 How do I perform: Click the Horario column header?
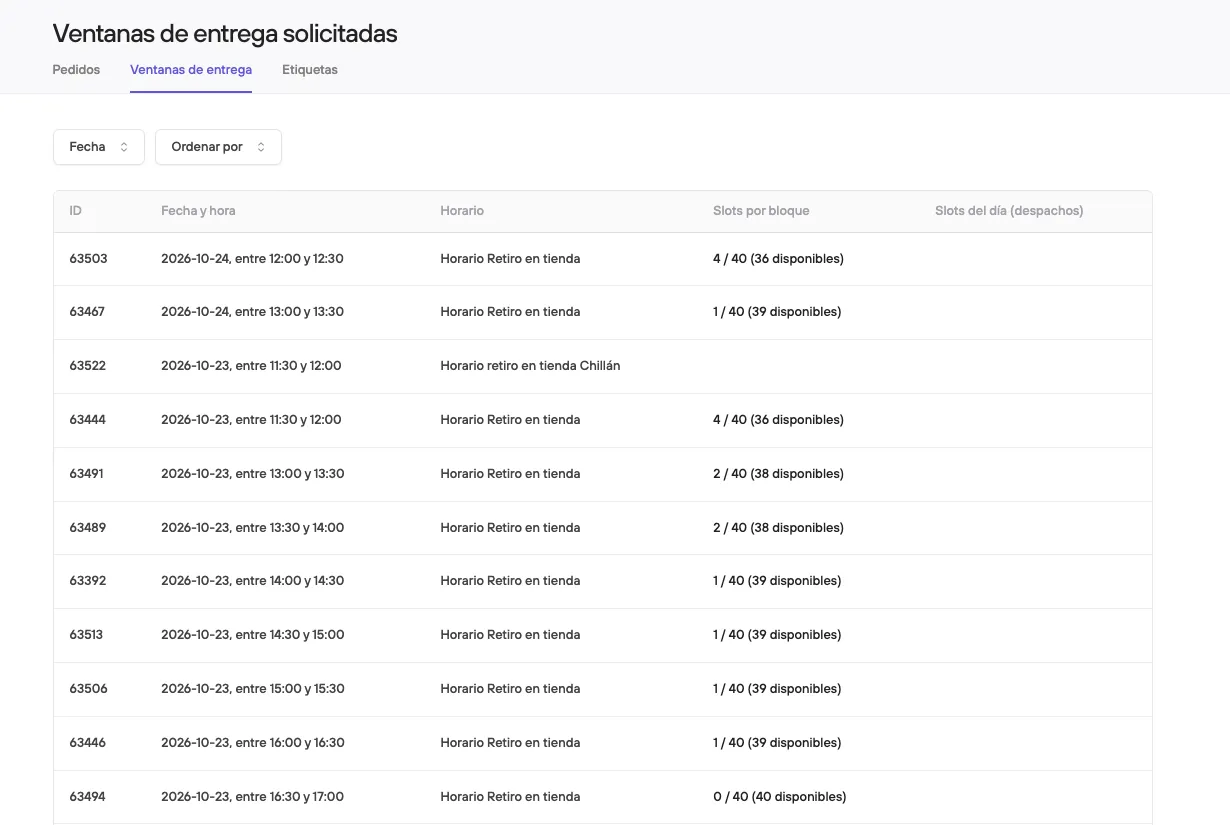point(462,211)
